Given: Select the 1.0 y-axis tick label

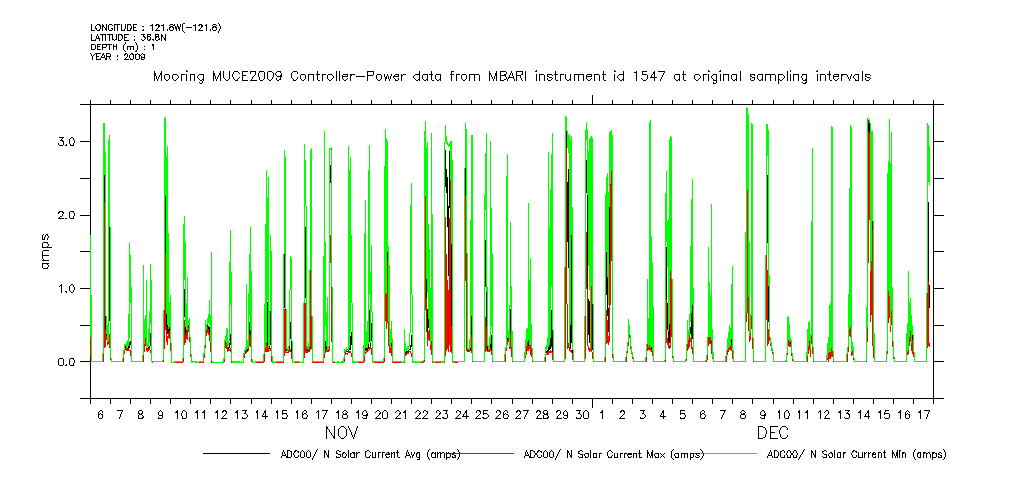Looking at the screenshot, I should [x=66, y=289].
